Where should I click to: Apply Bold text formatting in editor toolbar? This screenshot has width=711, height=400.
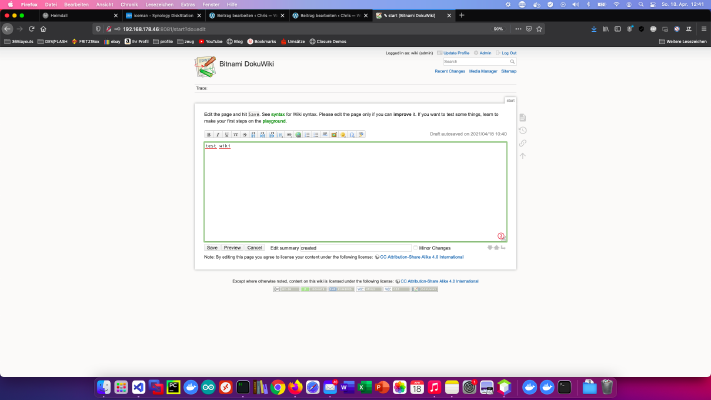[209, 135]
